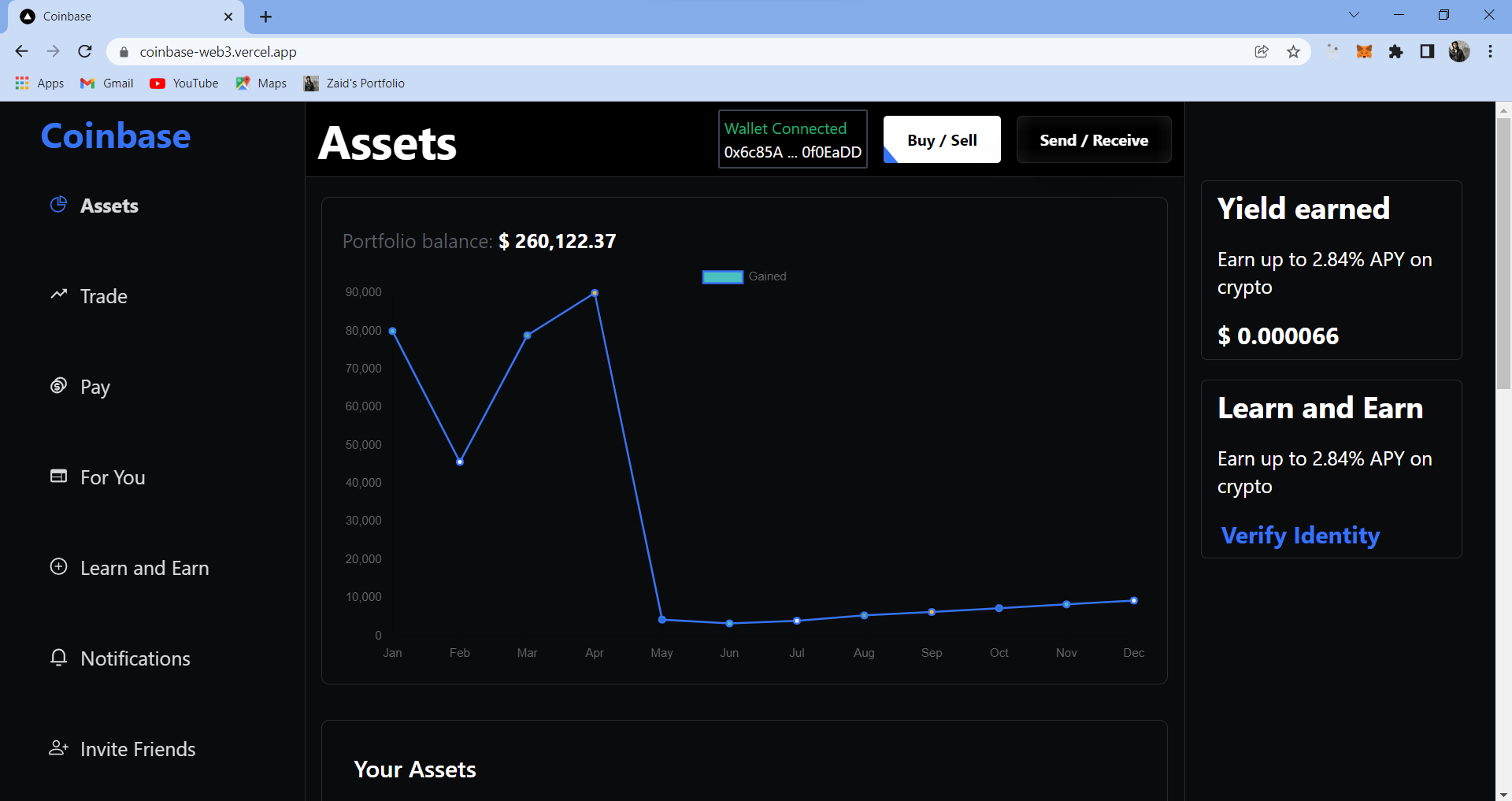Click the Yield earned heading
Screen dimensions: 1512x801
click(1303, 209)
